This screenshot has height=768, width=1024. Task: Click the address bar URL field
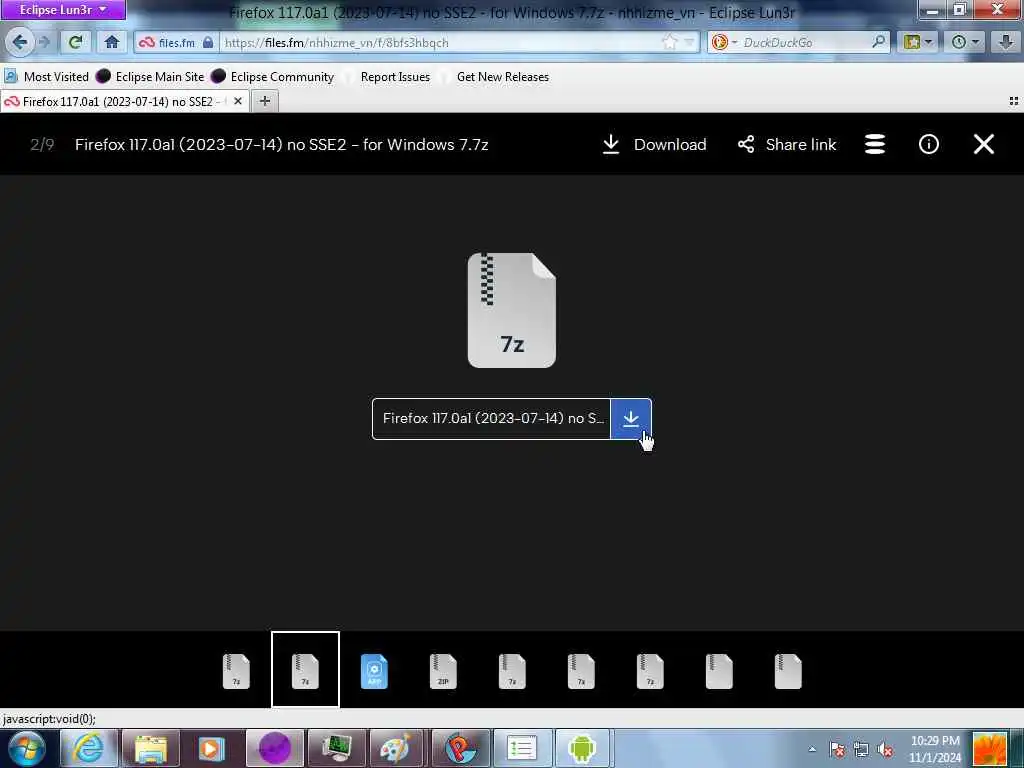pyautogui.click(x=441, y=42)
